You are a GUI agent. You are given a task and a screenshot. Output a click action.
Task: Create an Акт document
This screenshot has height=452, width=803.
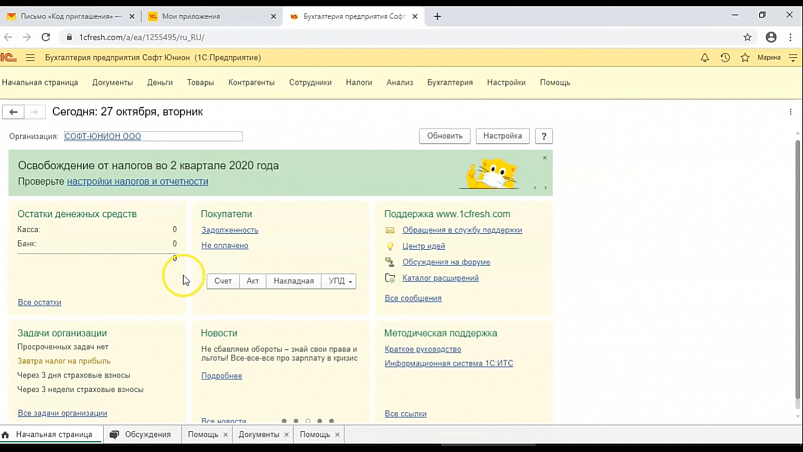(x=252, y=281)
